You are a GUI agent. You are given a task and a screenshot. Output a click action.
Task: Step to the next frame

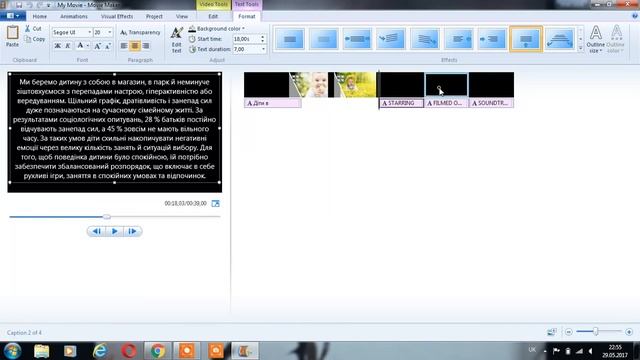click(132, 231)
